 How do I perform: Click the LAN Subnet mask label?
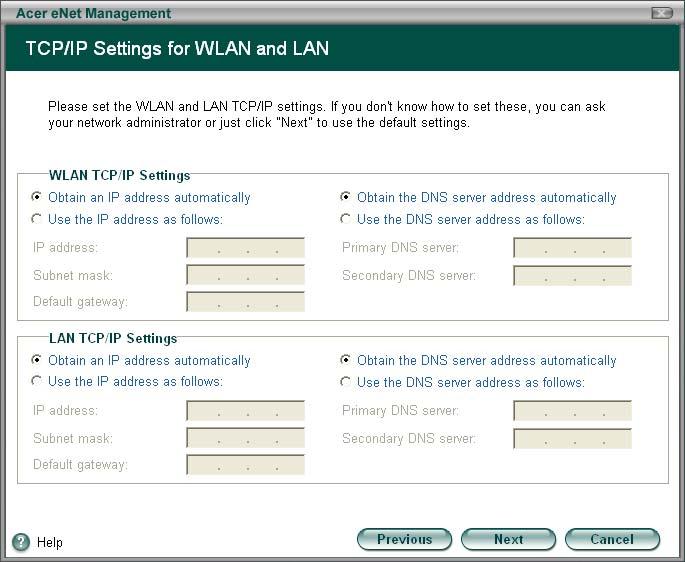pyautogui.click(x=73, y=438)
